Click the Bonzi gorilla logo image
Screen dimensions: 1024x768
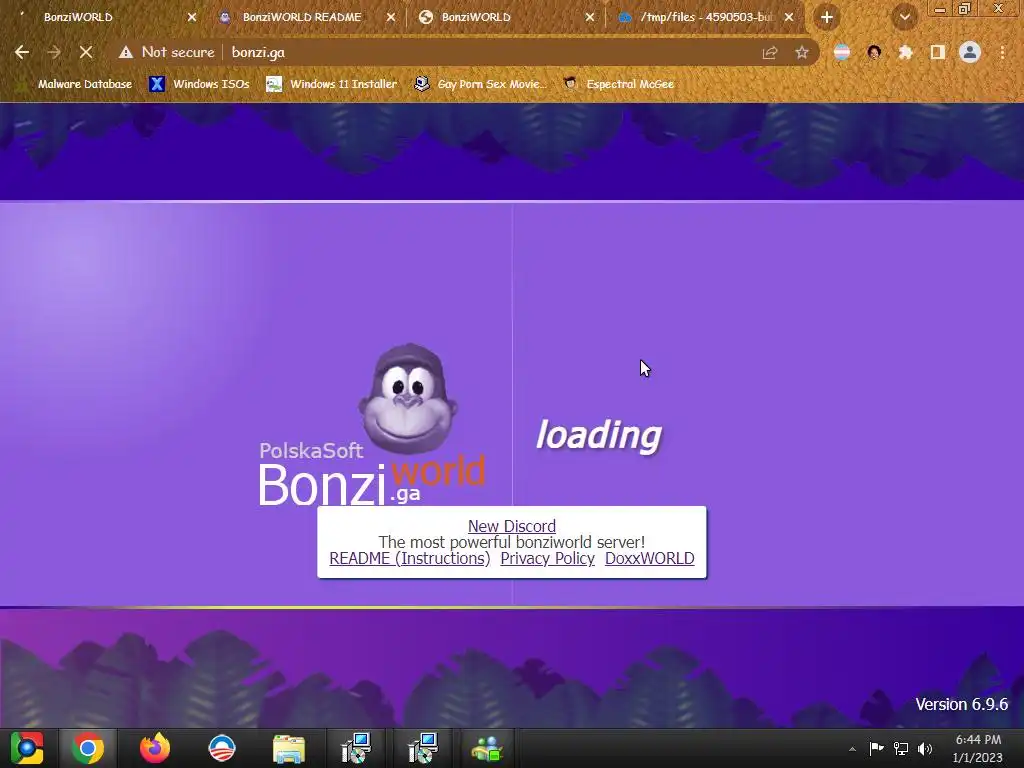pos(408,398)
